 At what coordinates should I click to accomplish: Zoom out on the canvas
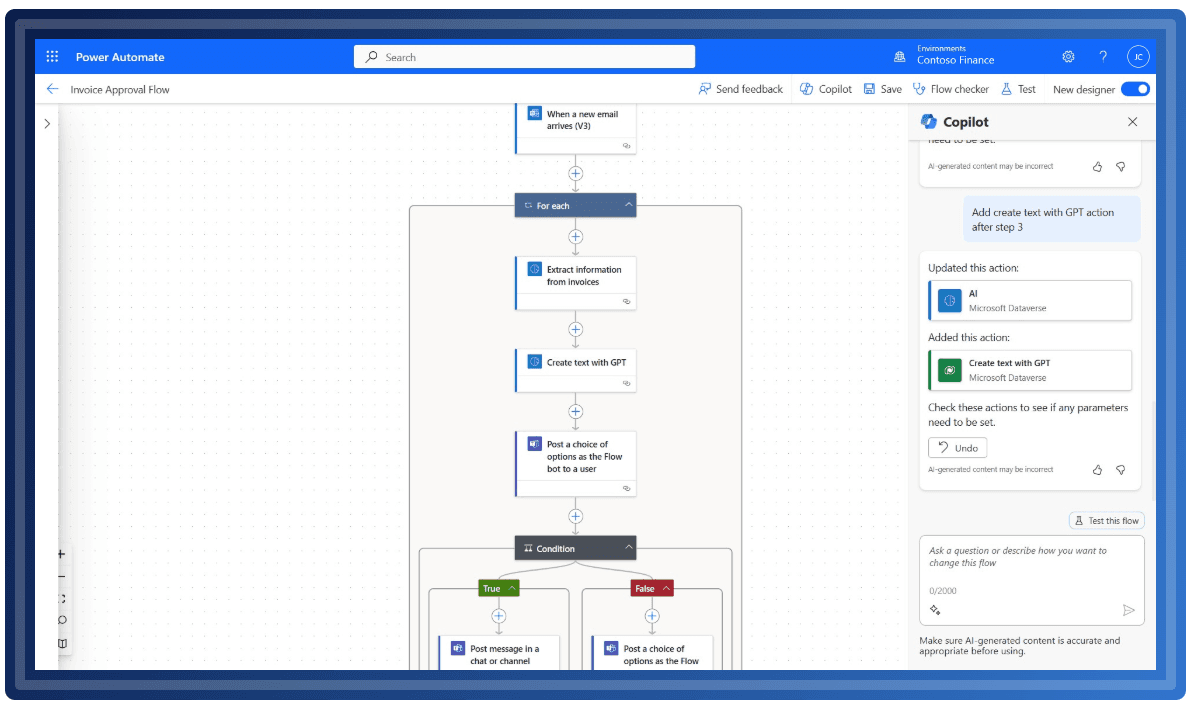tap(62, 576)
